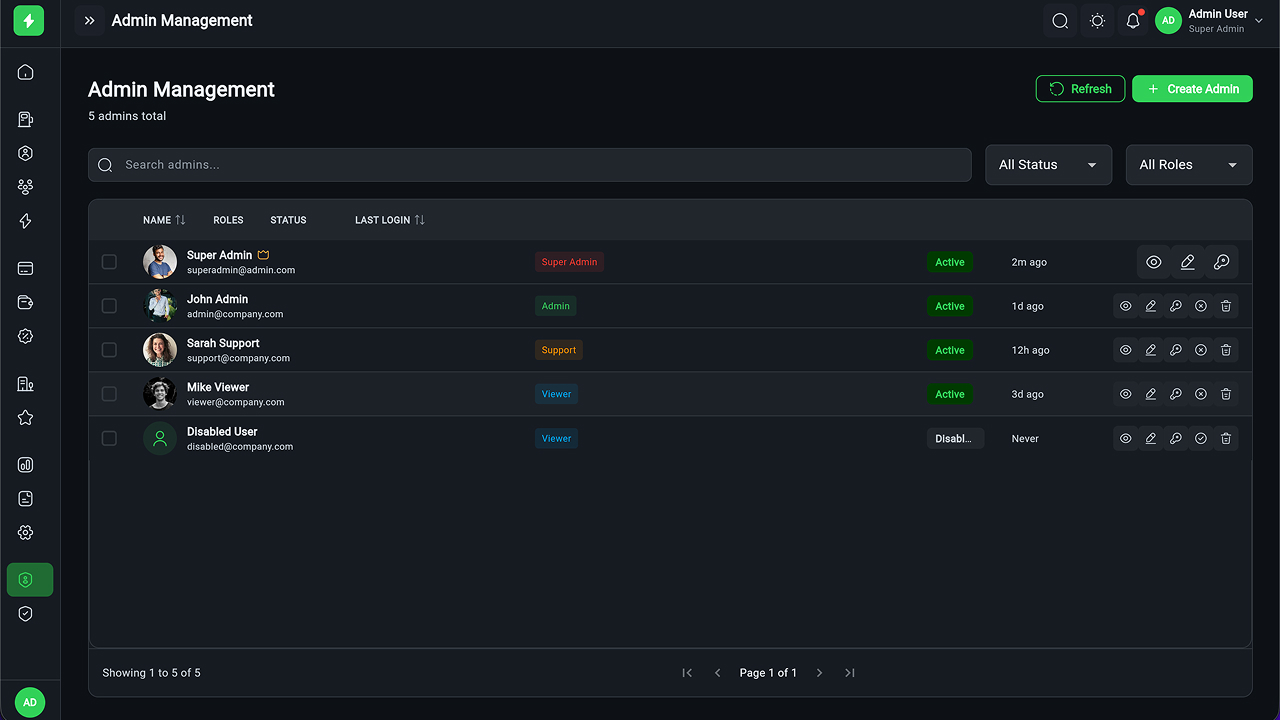This screenshot has width=1280, height=720.
Task: Expand the All Roles filter dropdown
Action: pyautogui.click(x=1189, y=165)
